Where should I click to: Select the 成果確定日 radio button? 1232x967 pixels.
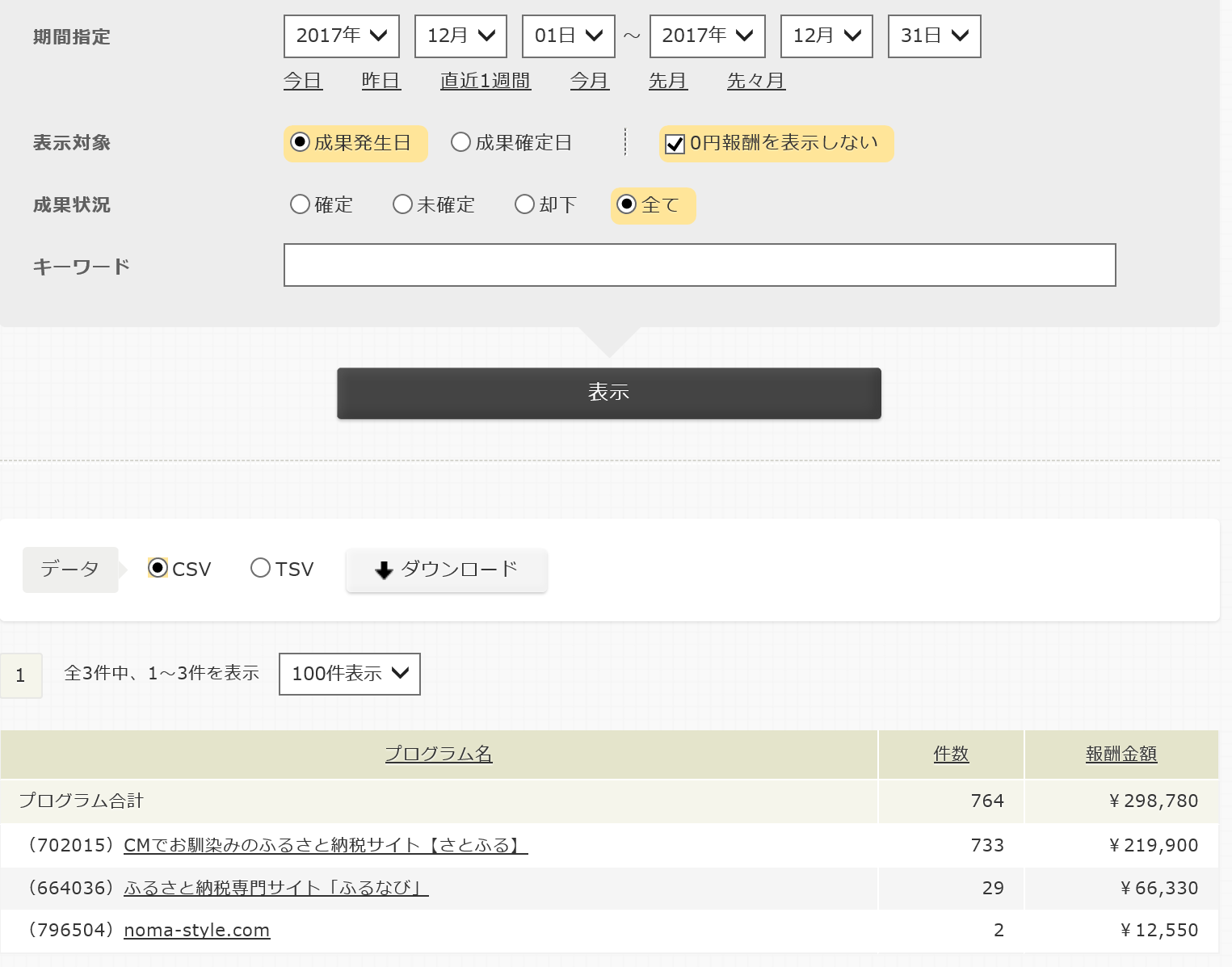(x=460, y=142)
